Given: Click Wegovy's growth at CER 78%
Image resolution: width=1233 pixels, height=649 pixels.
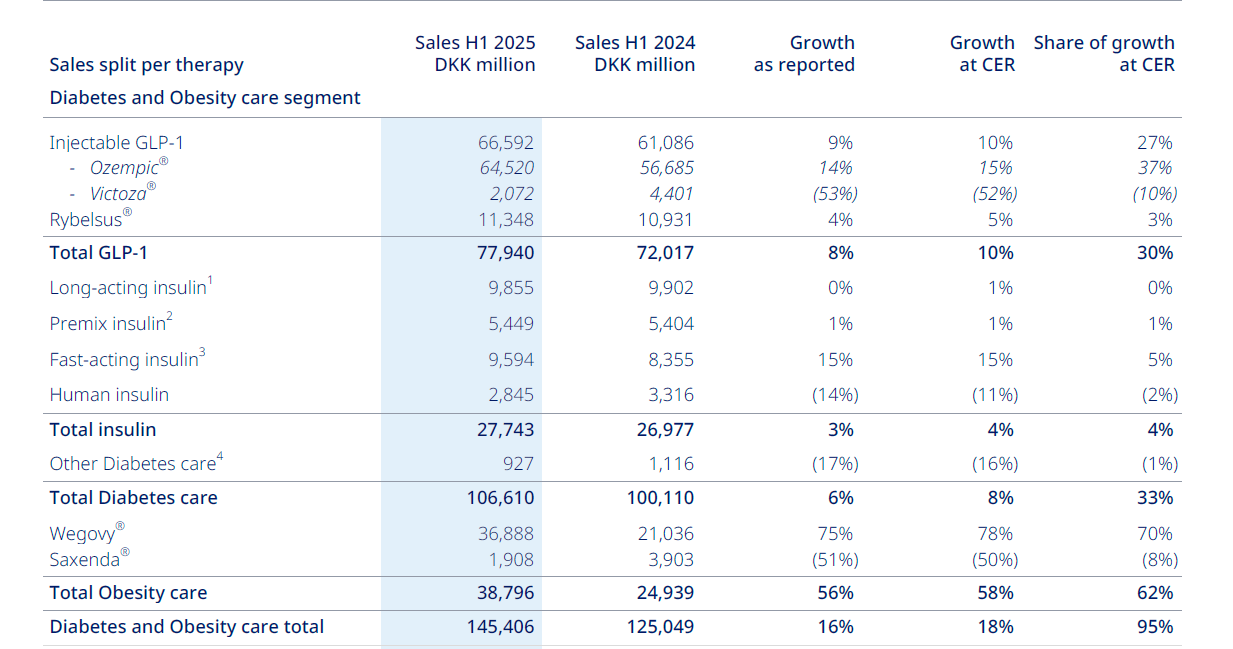Looking at the screenshot, I should point(995,535).
